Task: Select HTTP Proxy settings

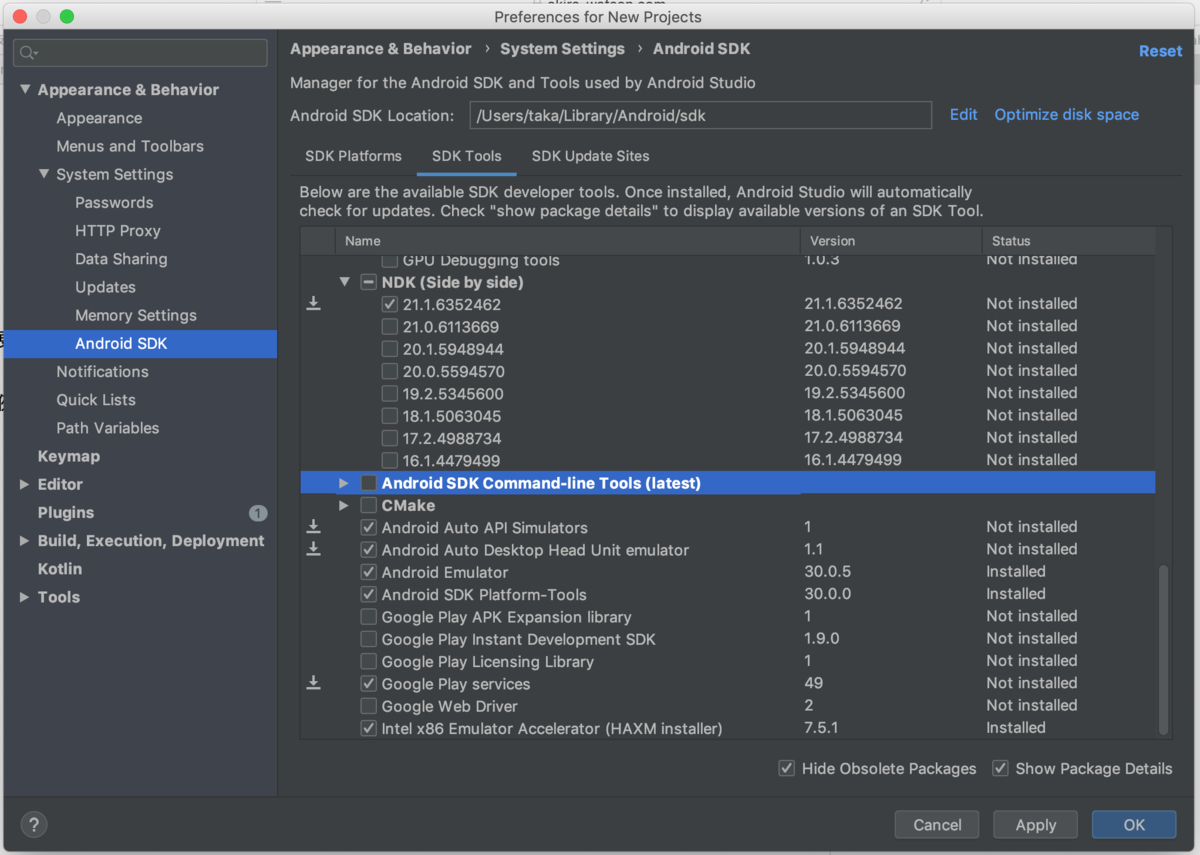Action: [x=118, y=231]
